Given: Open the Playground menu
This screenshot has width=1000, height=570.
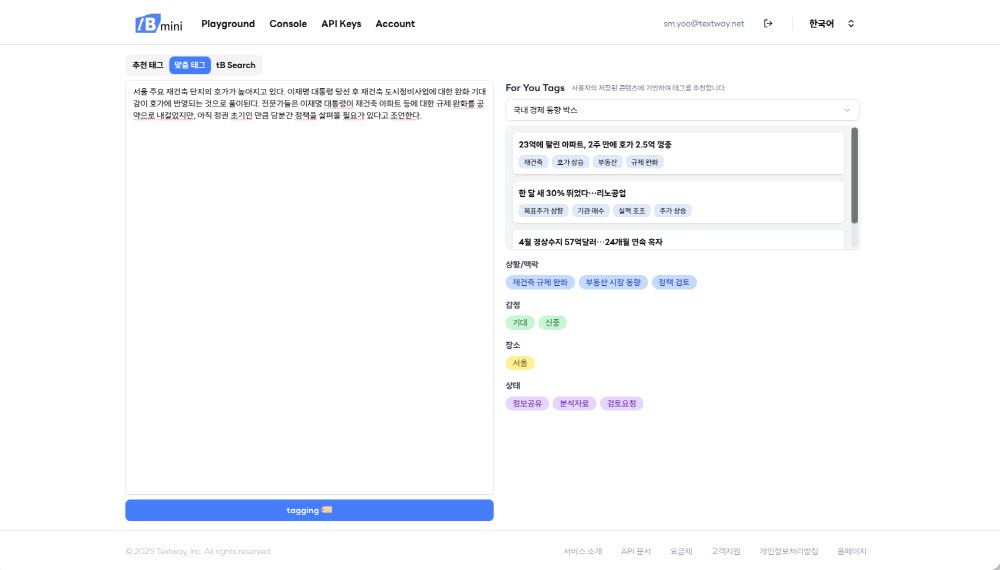Looking at the screenshot, I should pos(228,24).
